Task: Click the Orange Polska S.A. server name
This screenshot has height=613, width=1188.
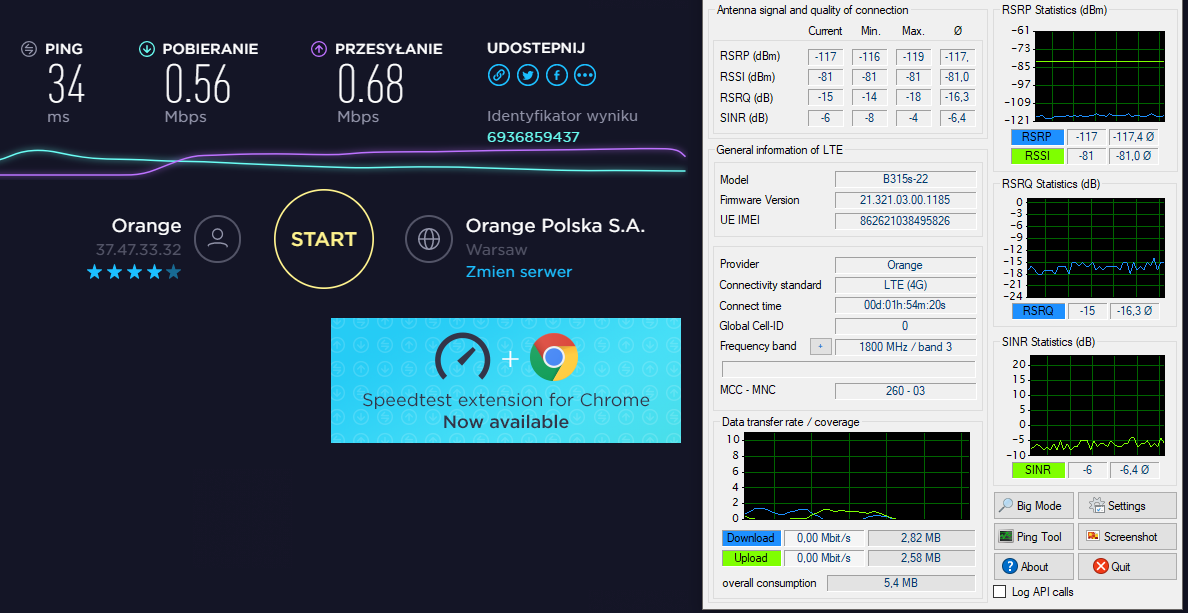Action: pyautogui.click(x=555, y=226)
